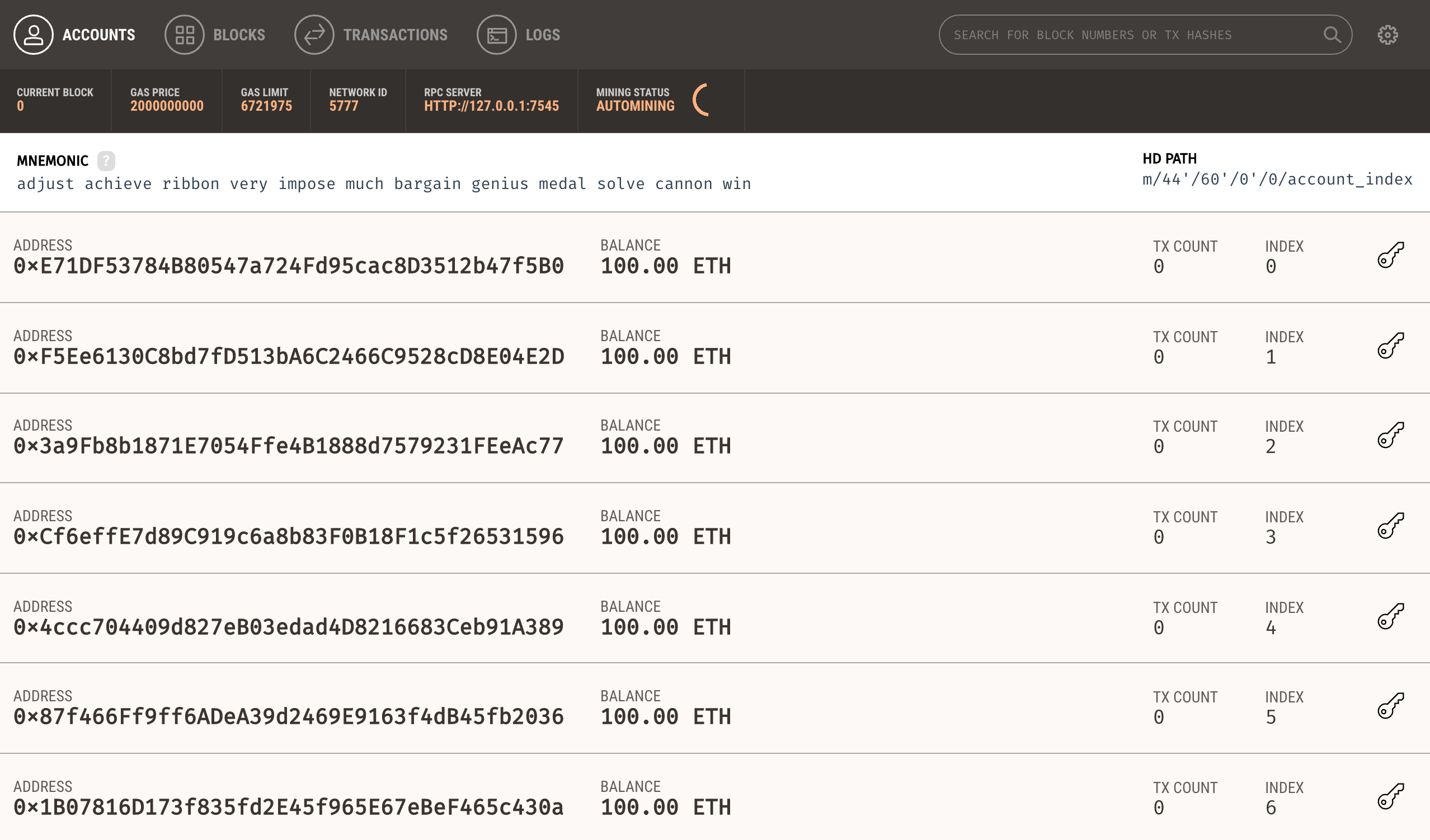The width and height of the screenshot is (1430, 840).
Task: Expand the mnemonic help question mark
Action: [106, 160]
